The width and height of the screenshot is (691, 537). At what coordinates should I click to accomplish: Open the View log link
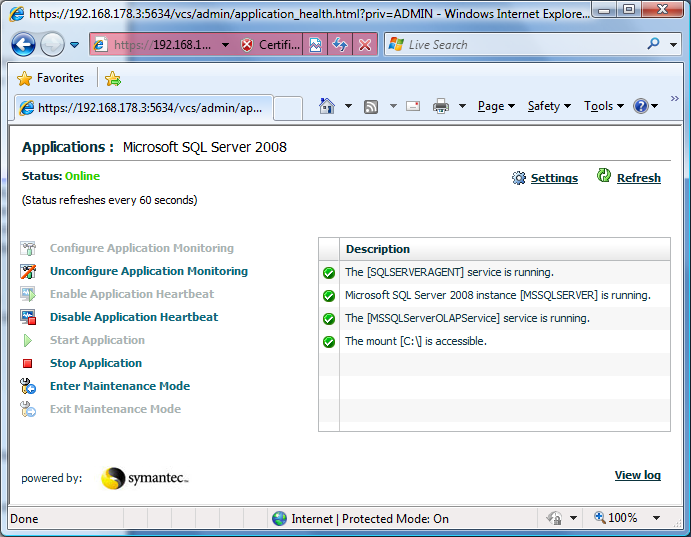[x=638, y=475]
